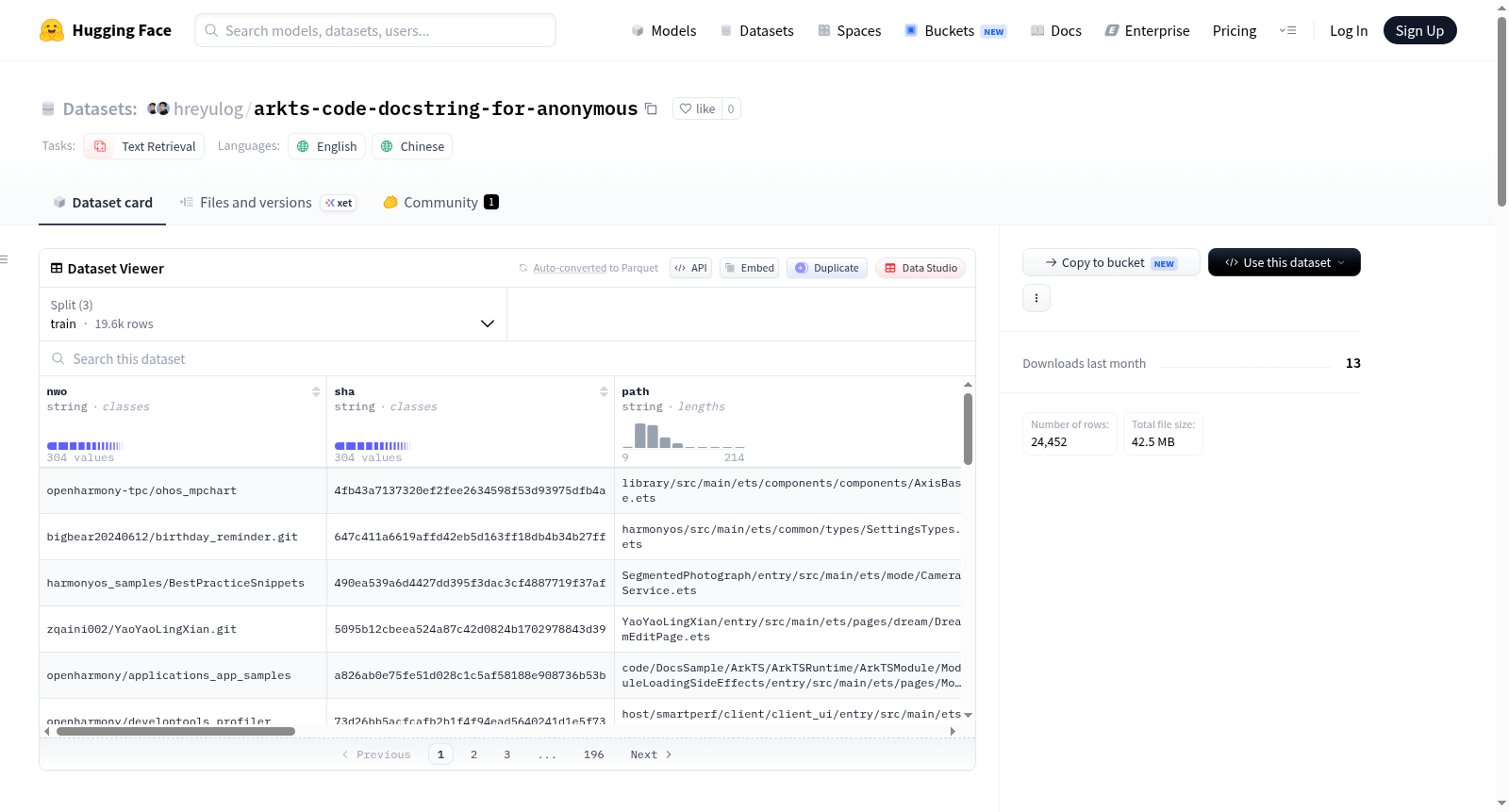Click the sha column distribution bar
Viewport: 1509px width, 812px height.
coord(372,446)
